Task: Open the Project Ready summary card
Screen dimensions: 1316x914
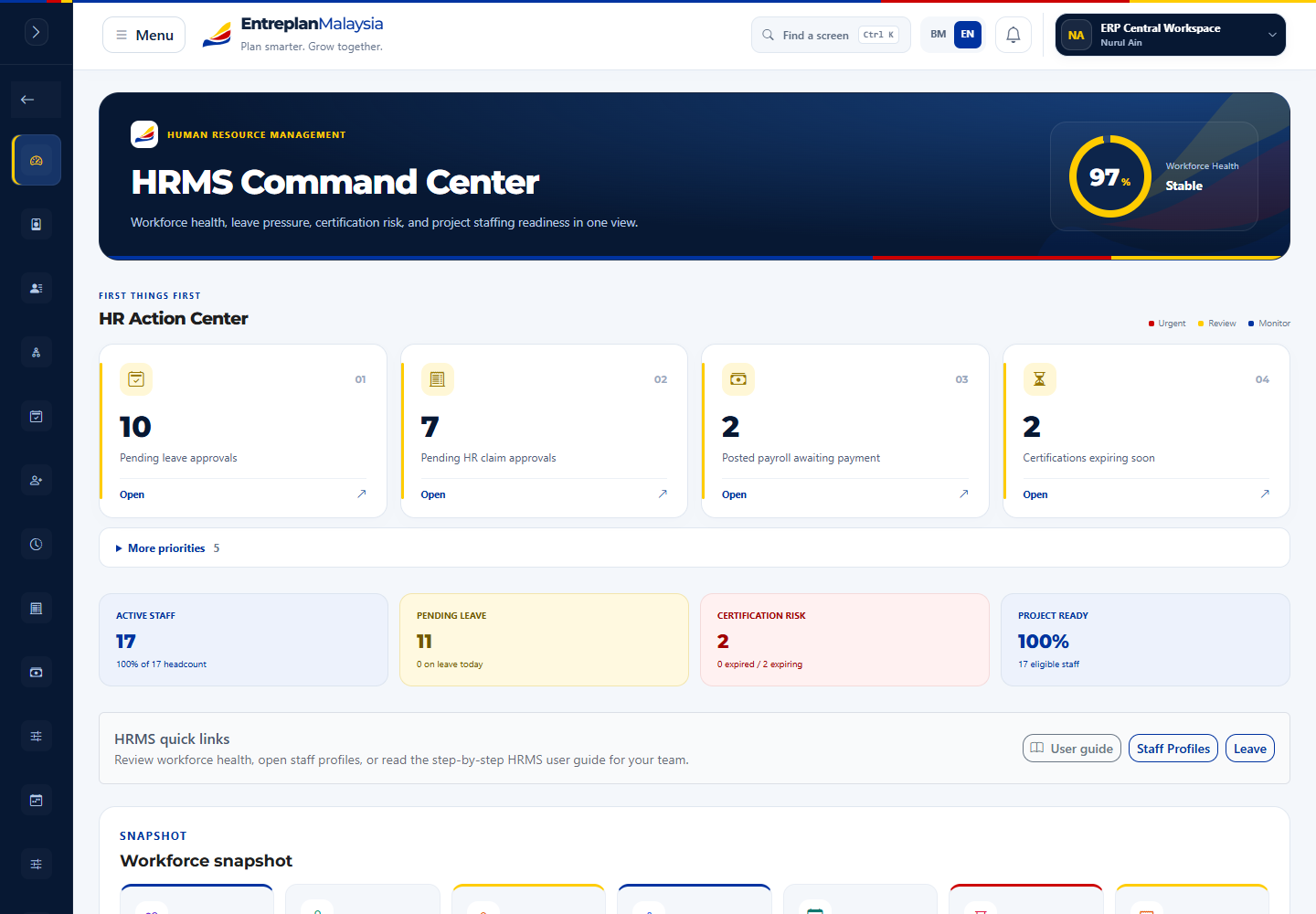Action: [x=1145, y=640]
